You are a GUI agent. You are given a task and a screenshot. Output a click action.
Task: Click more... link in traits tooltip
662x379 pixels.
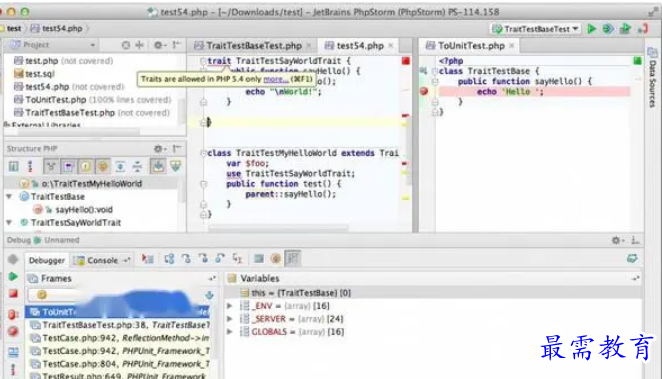(276, 79)
